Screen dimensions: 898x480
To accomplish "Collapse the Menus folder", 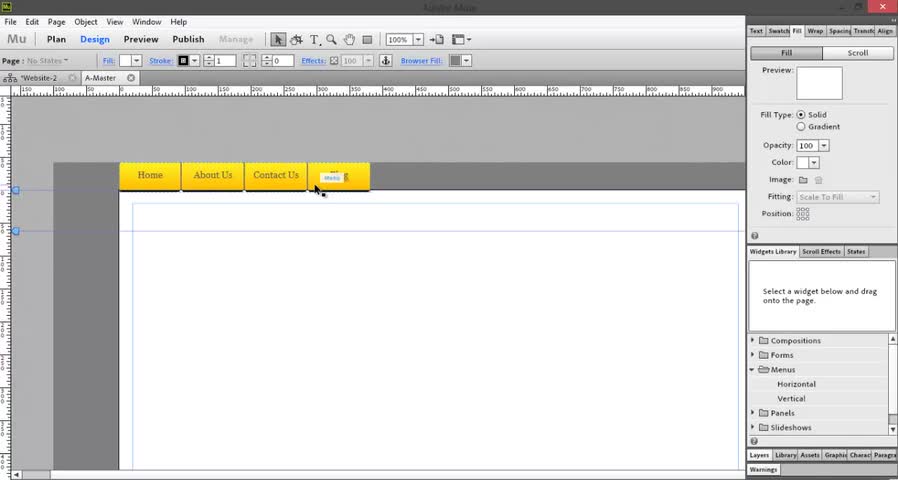I will [x=753, y=369].
